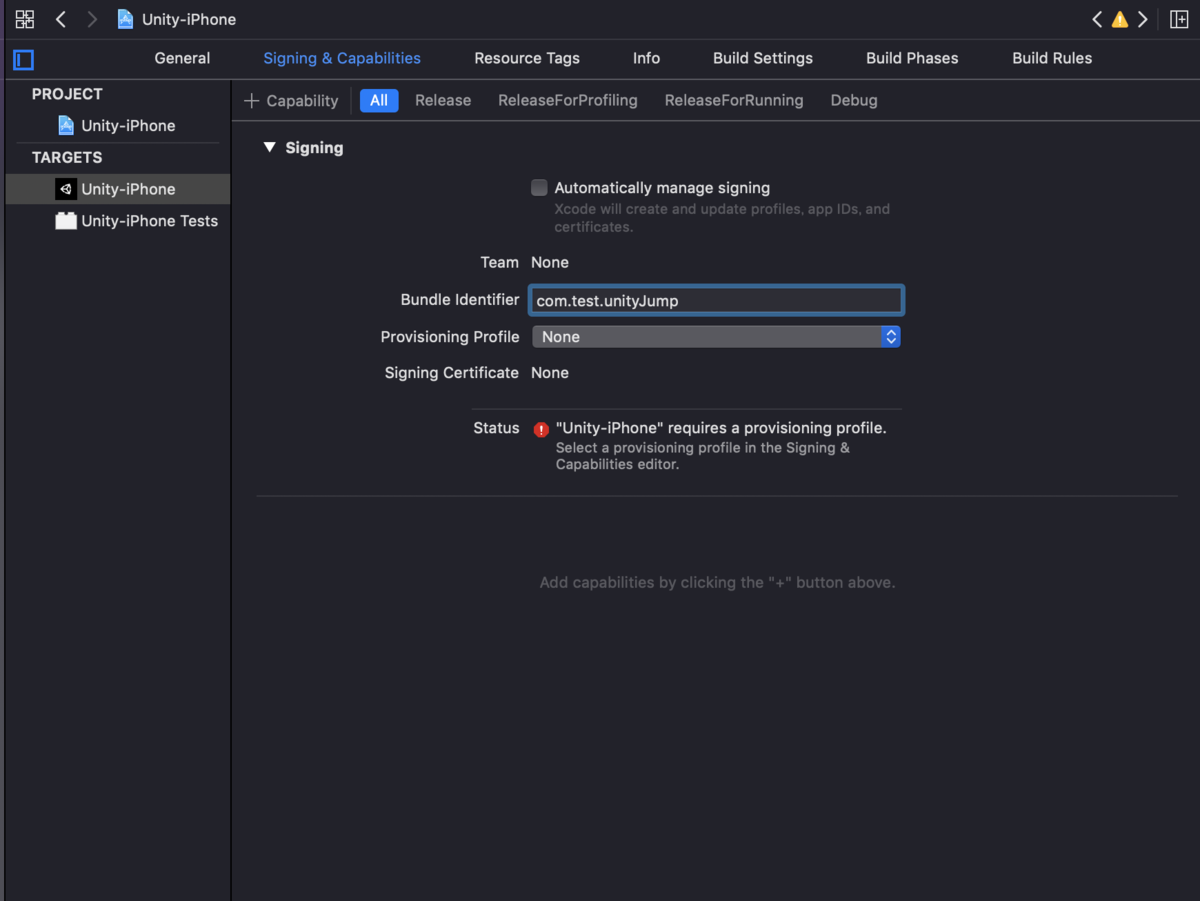Select the Debug configuration filter
The width and height of the screenshot is (1200, 901).
pos(853,100)
